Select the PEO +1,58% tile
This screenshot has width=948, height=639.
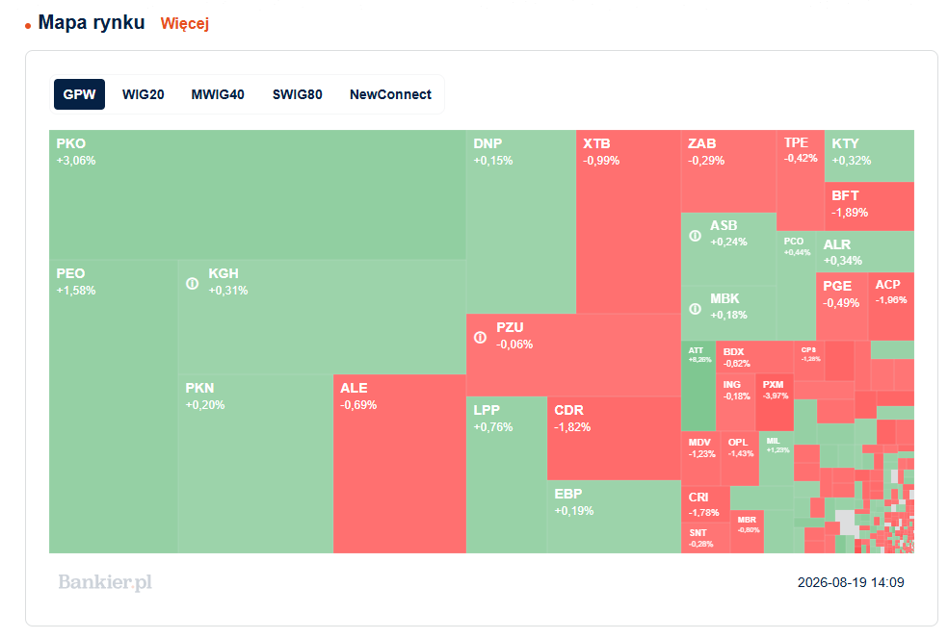click(113, 406)
